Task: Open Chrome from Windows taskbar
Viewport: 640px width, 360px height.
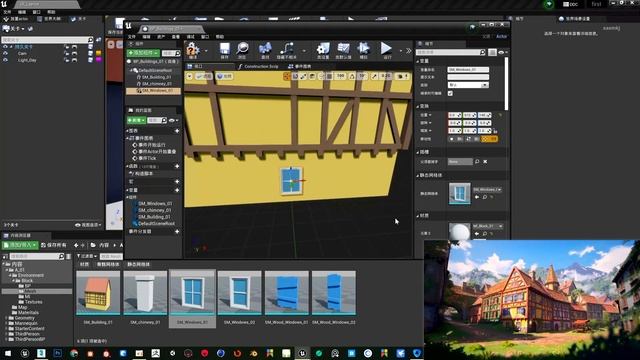Action: pos(74,353)
